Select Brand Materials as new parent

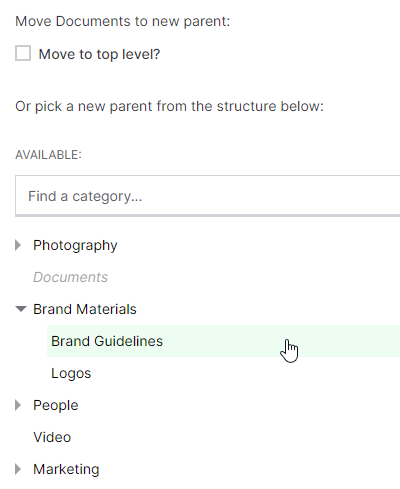(x=85, y=309)
